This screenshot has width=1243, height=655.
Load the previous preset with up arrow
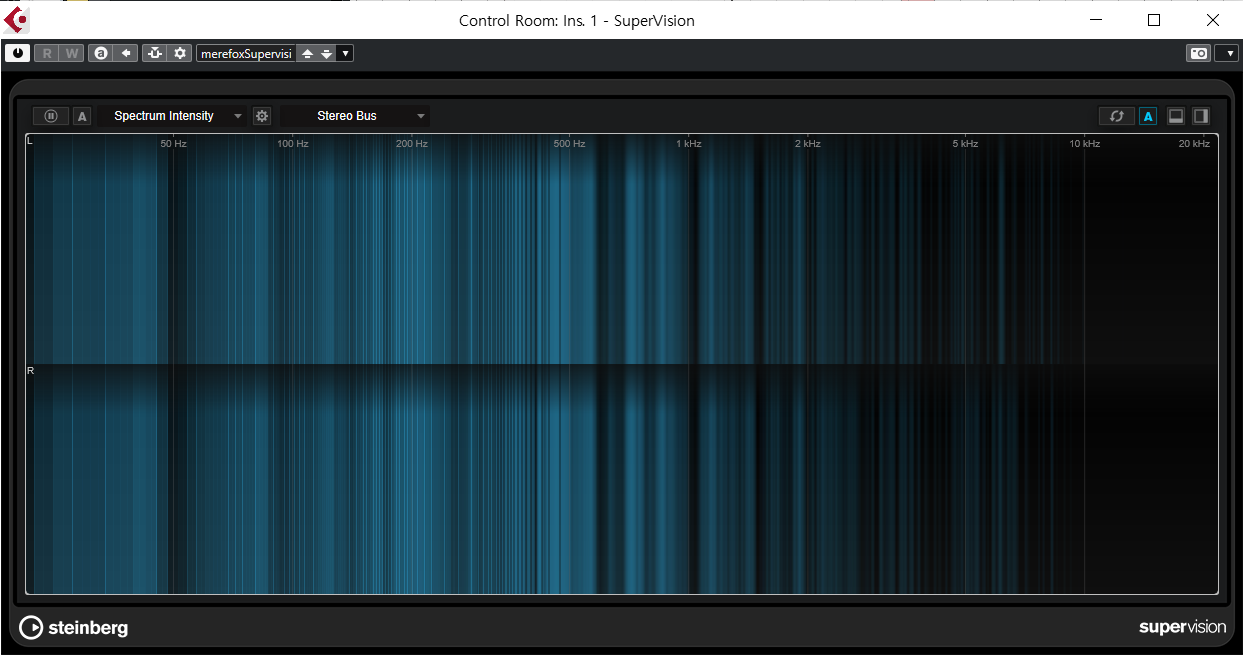[308, 53]
